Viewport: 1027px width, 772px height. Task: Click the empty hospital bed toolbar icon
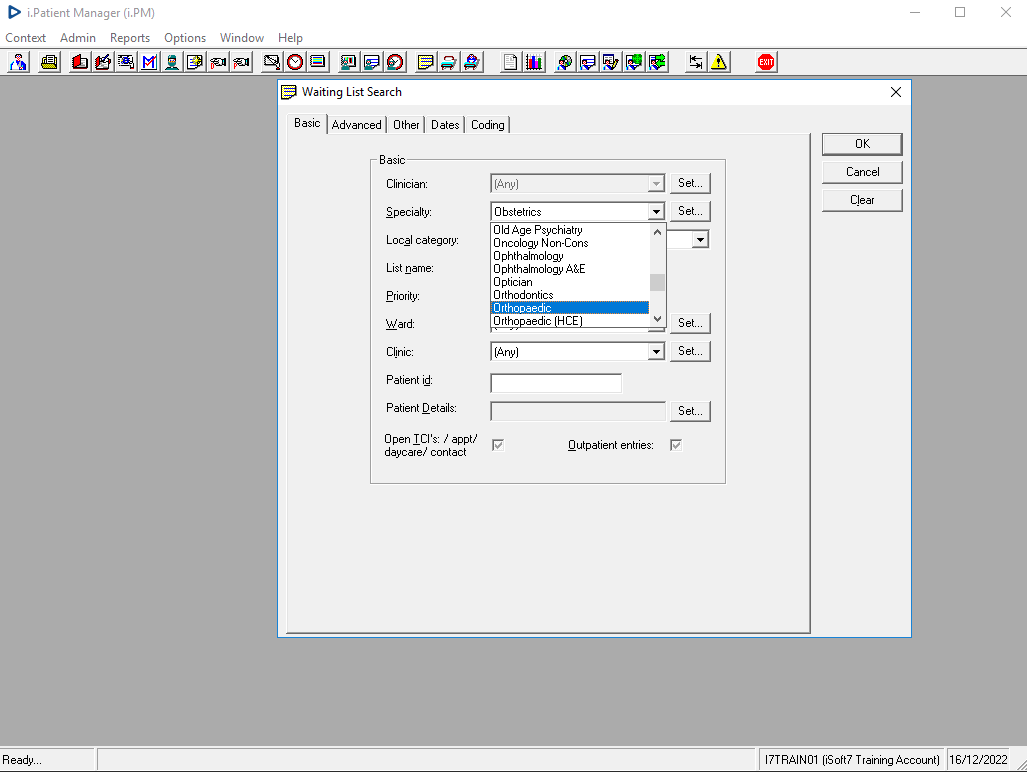(x=448, y=62)
